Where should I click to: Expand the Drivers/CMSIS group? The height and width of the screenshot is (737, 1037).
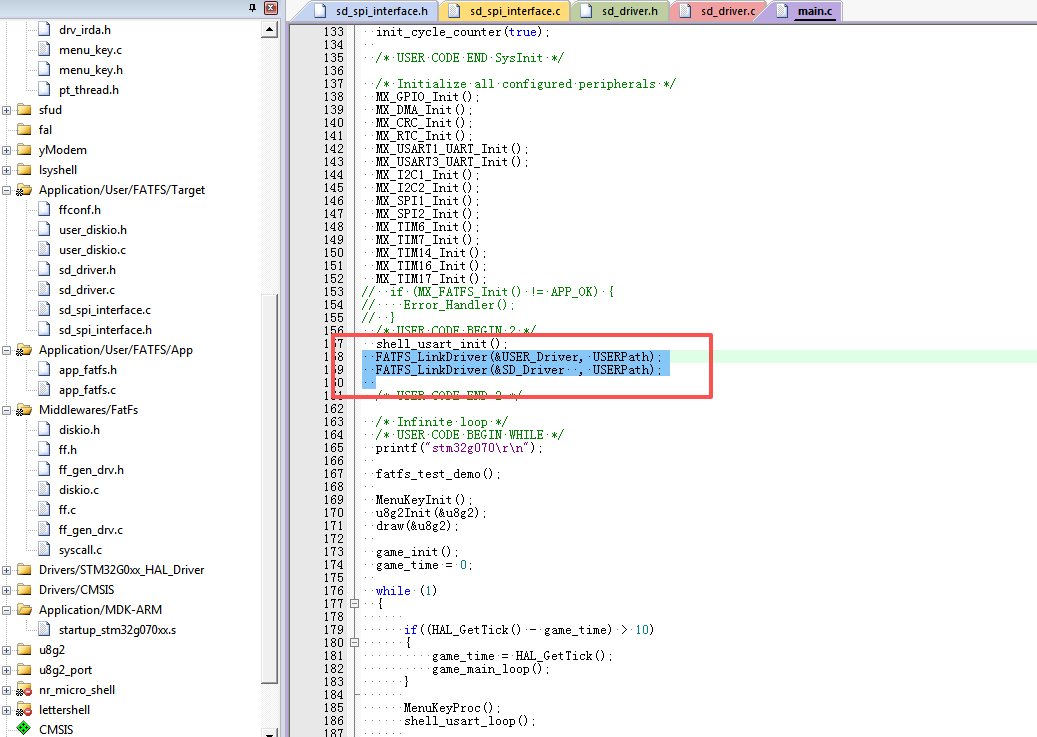pos(7,589)
